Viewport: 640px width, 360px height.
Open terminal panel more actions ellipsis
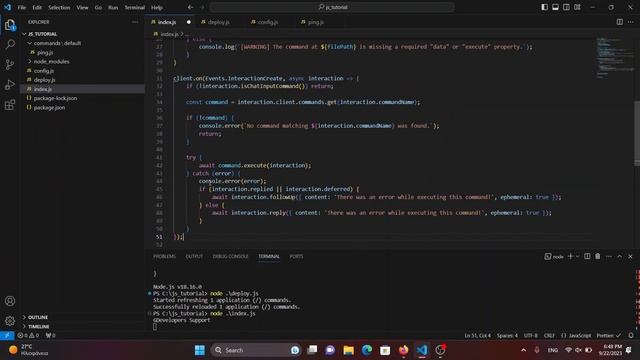[x=609, y=256]
